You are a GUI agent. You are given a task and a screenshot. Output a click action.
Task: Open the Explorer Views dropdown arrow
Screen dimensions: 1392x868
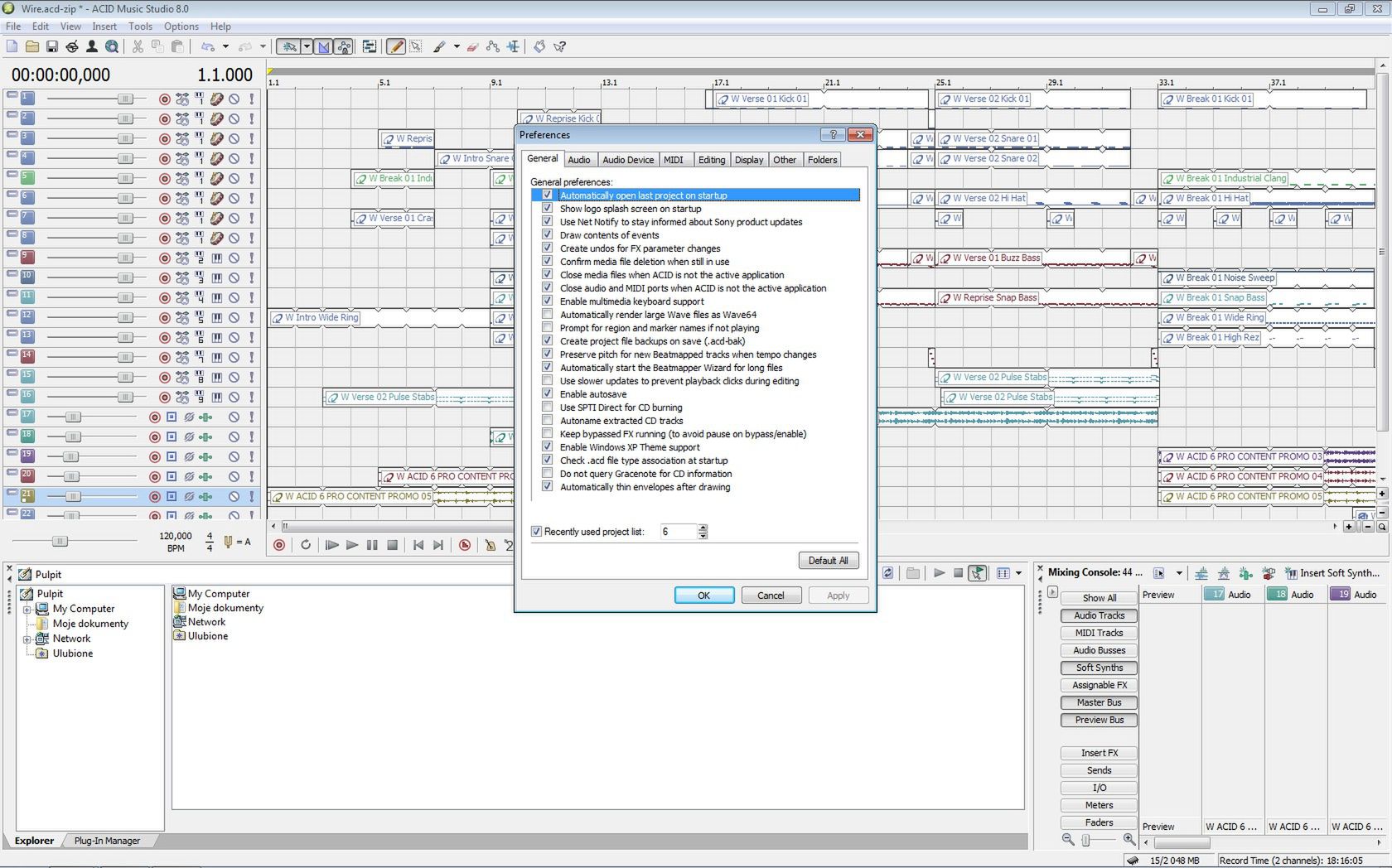tap(1018, 573)
